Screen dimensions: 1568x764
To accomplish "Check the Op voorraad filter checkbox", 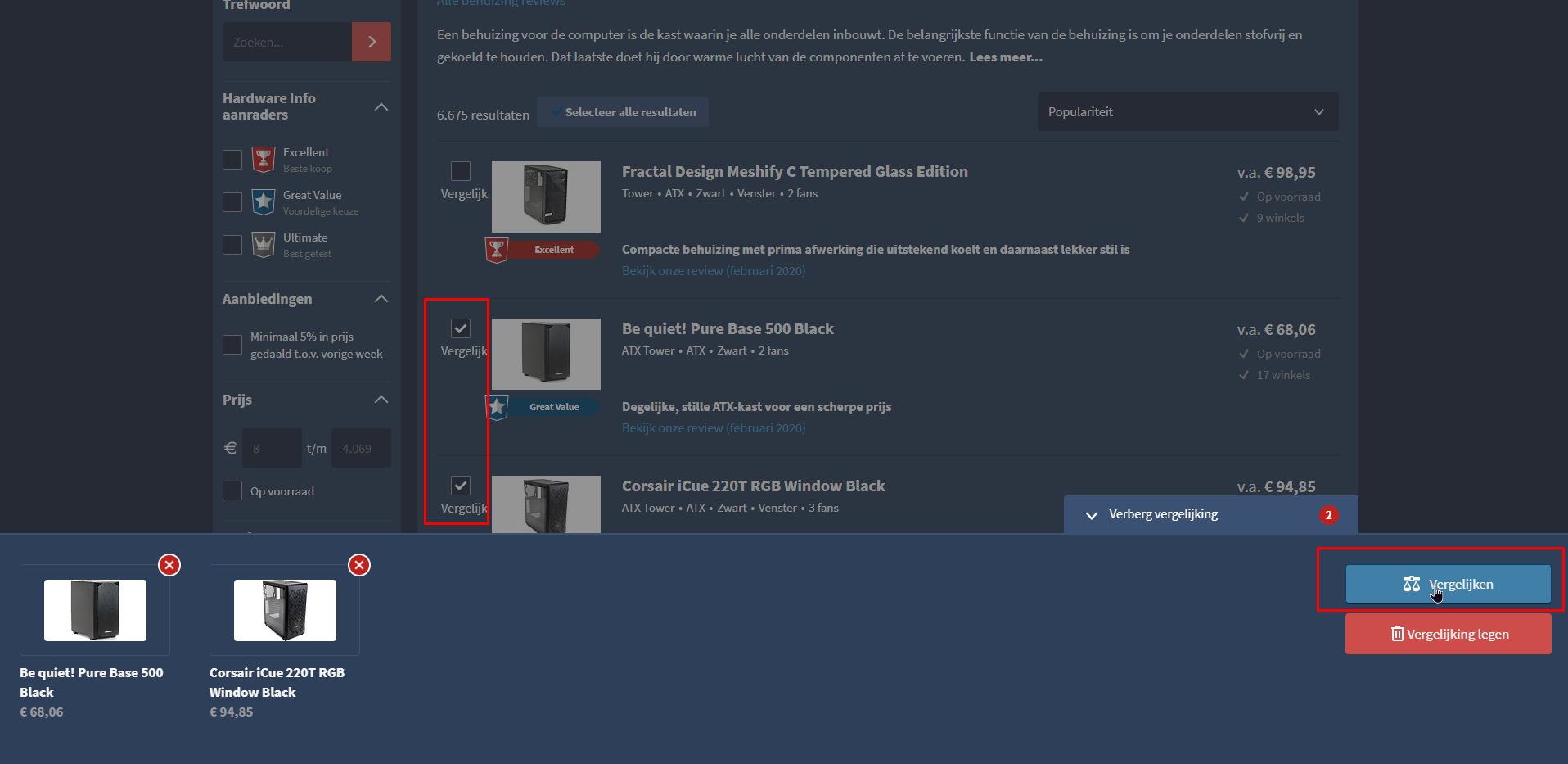I will [x=232, y=490].
